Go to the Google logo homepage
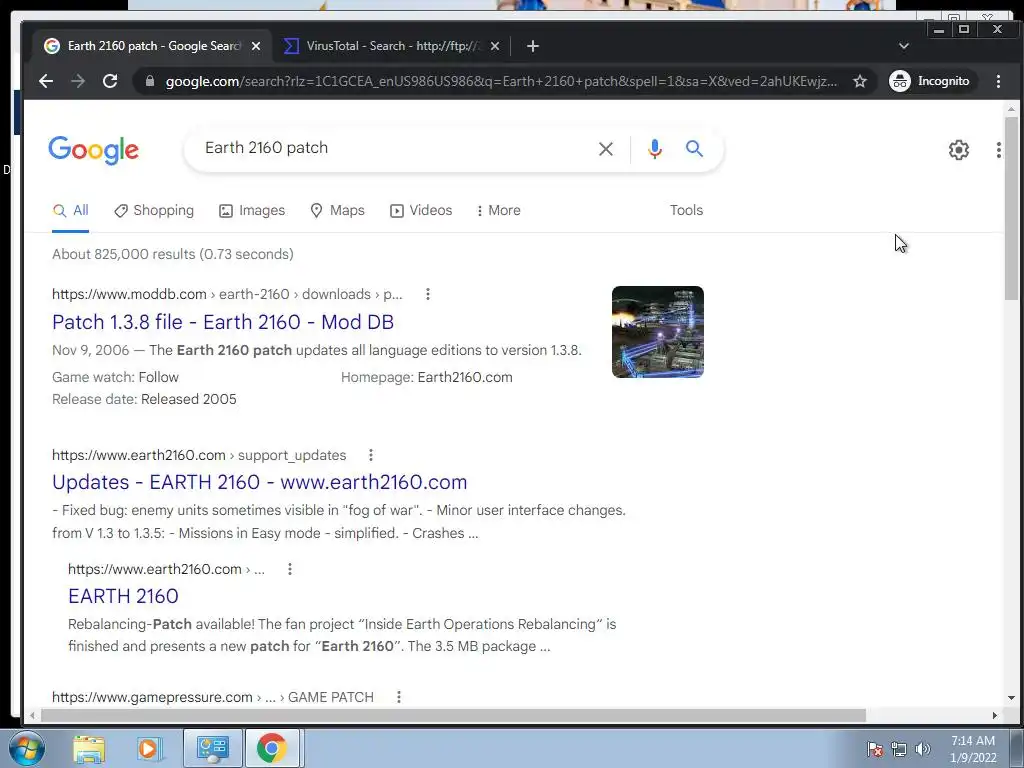Screen dimensions: 1024x768 pyautogui.click(x=93, y=150)
